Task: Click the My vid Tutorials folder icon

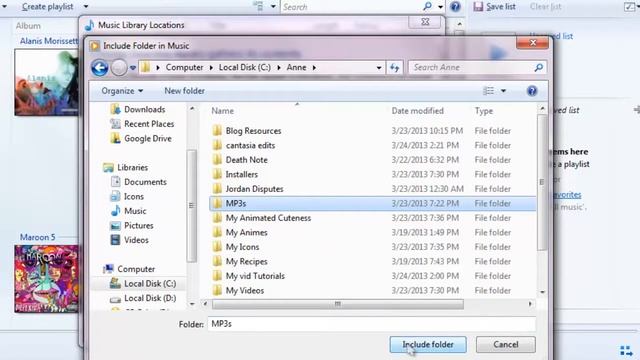Action: point(217,276)
